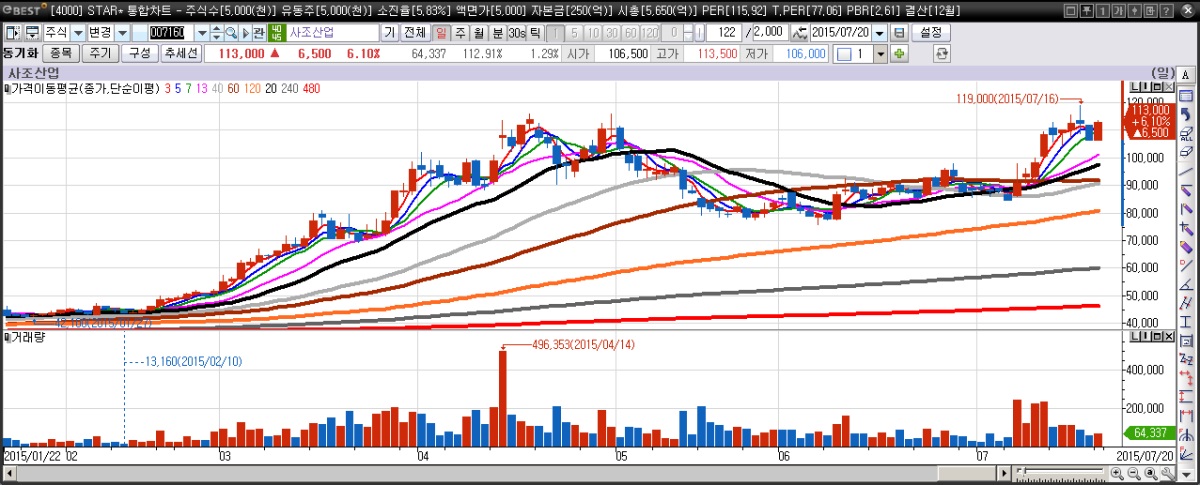Click the erase ALL tool in right toolbar
This screenshot has width=1200, height=485.
pyautogui.click(x=1186, y=134)
